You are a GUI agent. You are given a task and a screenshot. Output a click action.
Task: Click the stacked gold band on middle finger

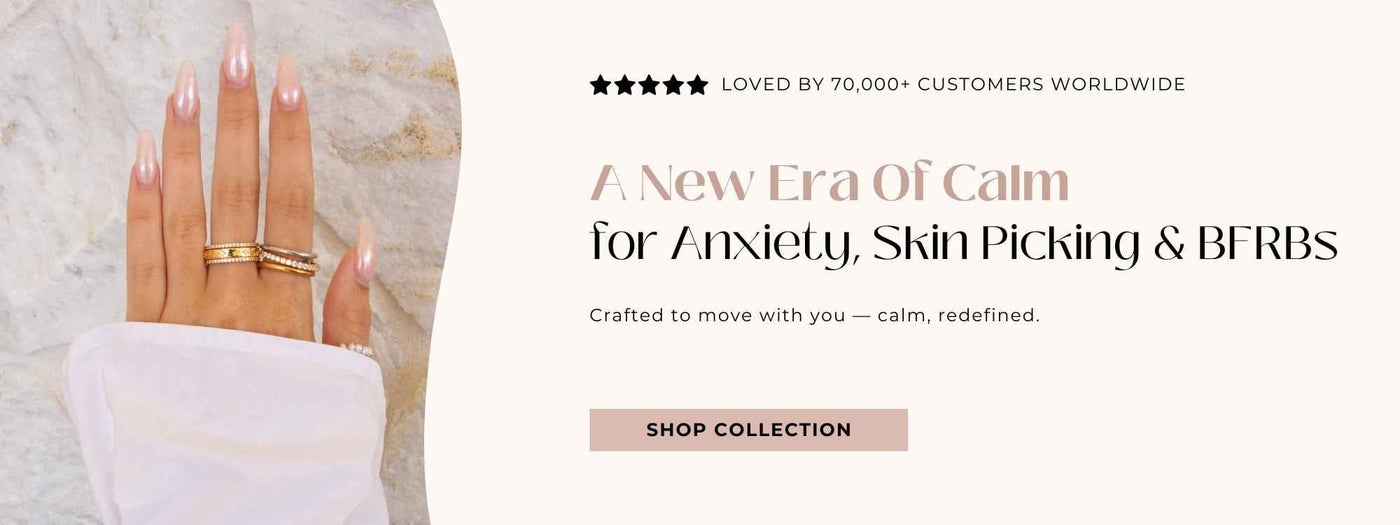coord(232,254)
